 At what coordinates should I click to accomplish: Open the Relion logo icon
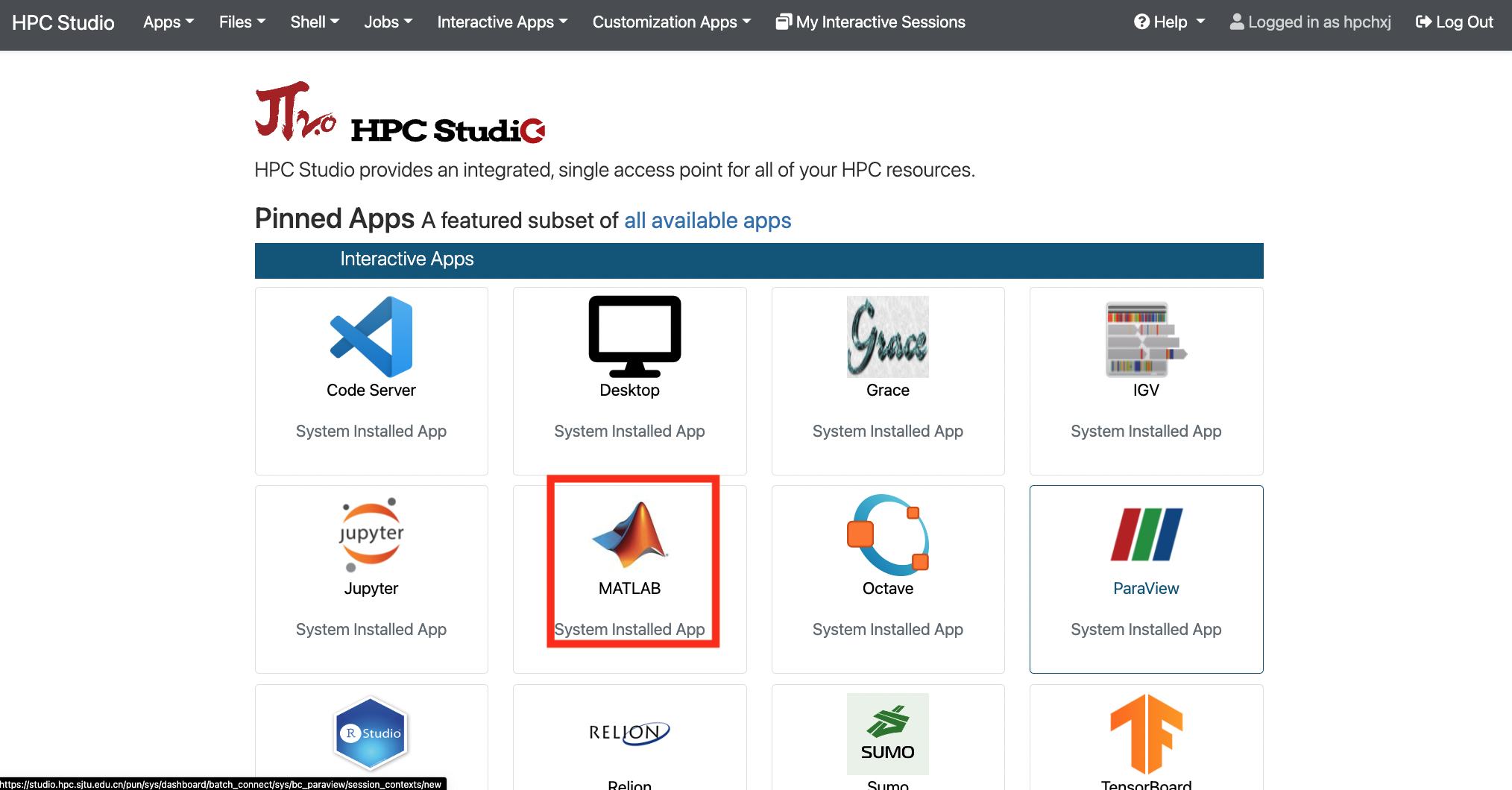click(629, 733)
